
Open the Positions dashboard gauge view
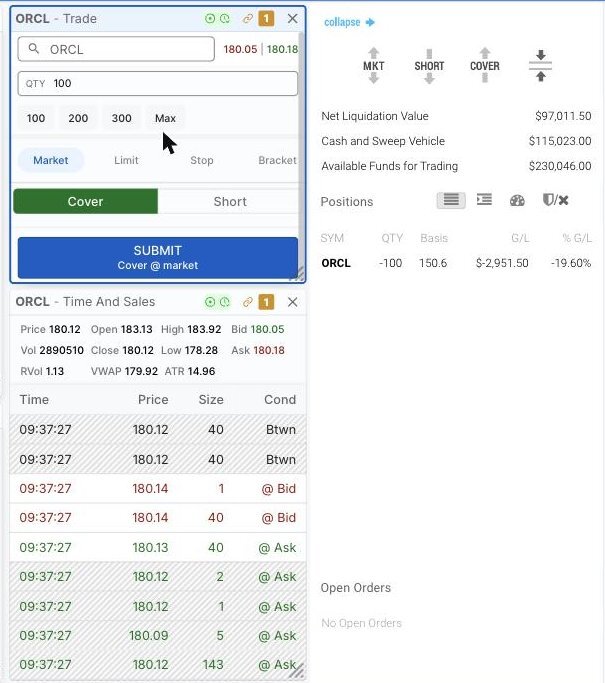[517, 200]
